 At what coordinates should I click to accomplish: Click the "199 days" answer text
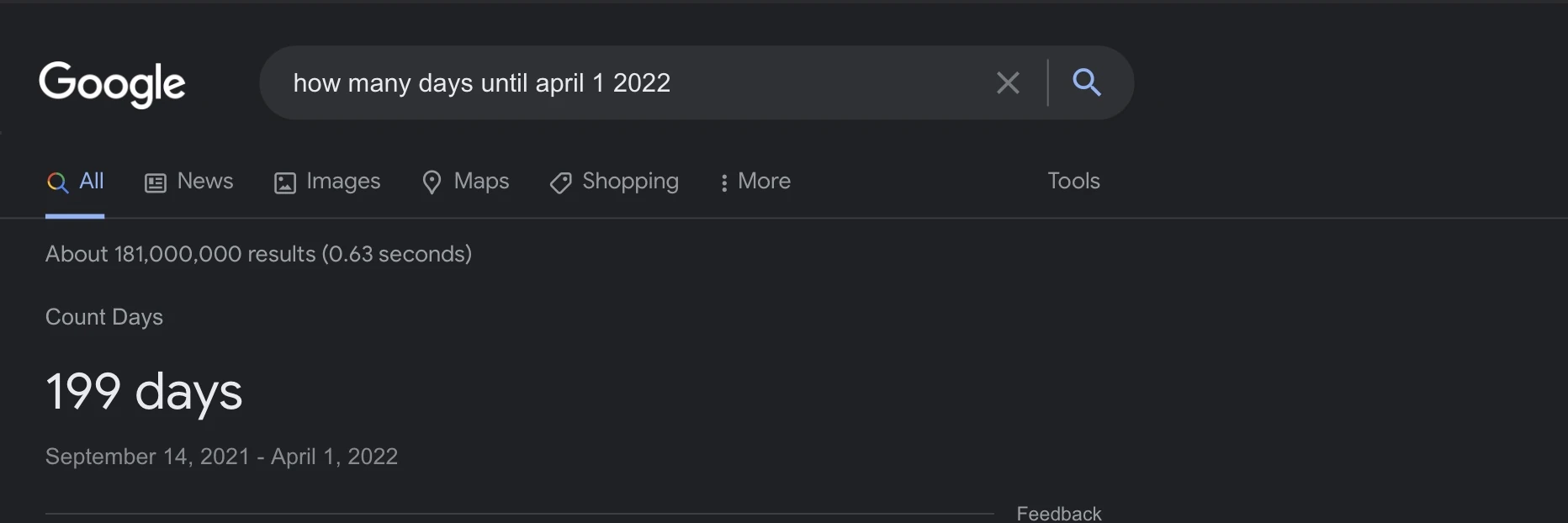tap(144, 392)
